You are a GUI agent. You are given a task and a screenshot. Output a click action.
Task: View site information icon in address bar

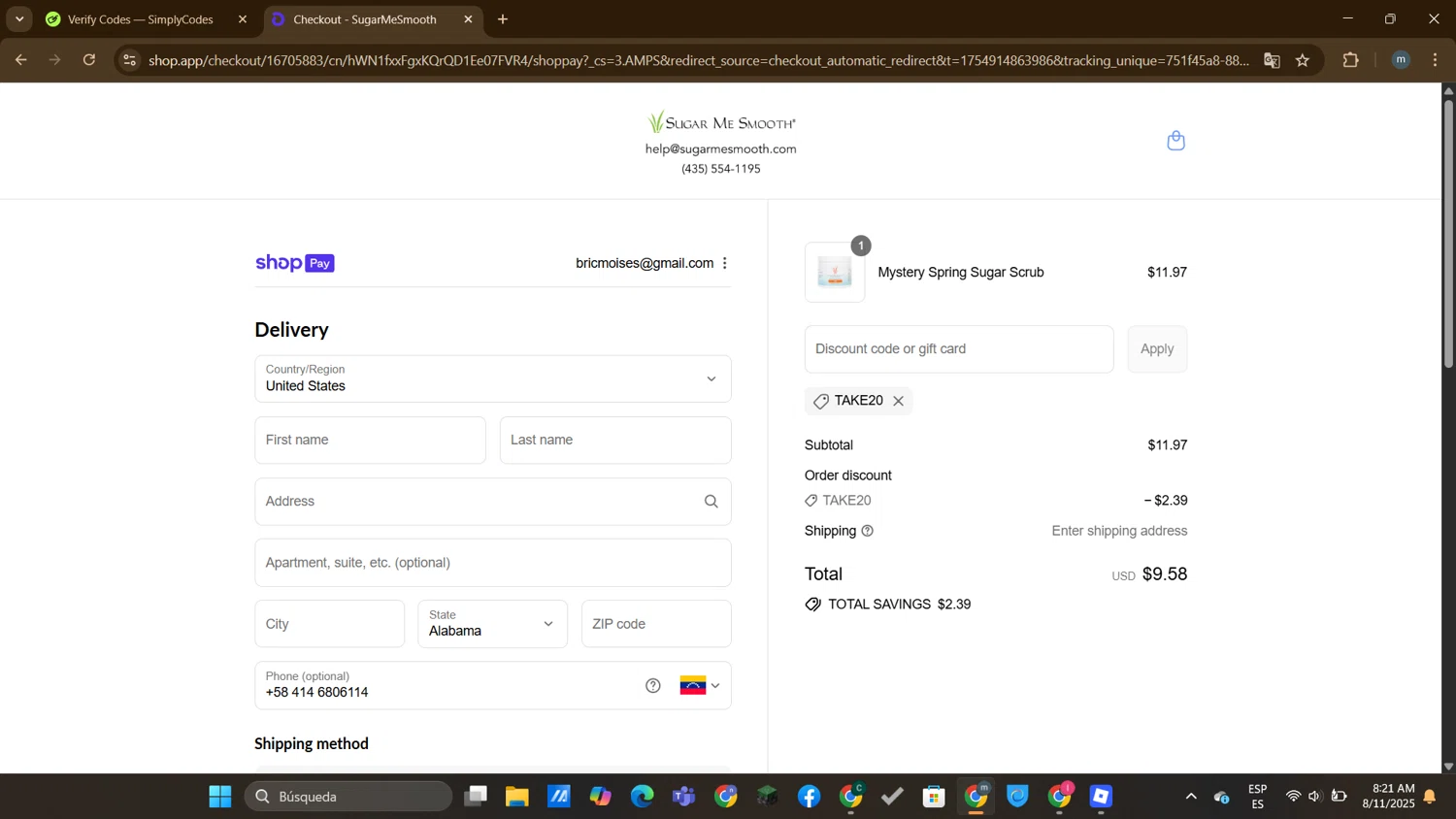point(129,60)
